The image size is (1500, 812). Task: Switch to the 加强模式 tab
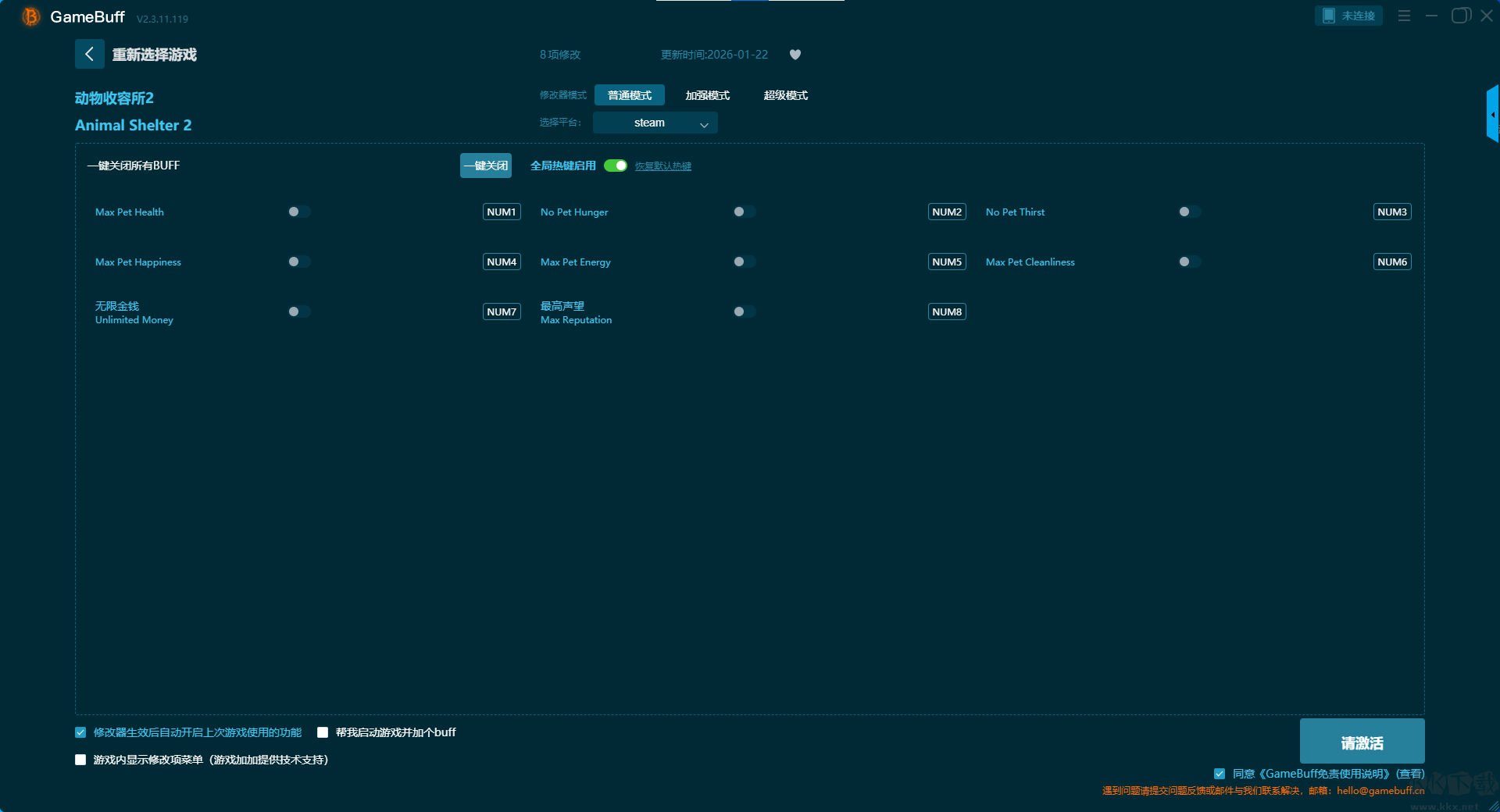[x=707, y=95]
